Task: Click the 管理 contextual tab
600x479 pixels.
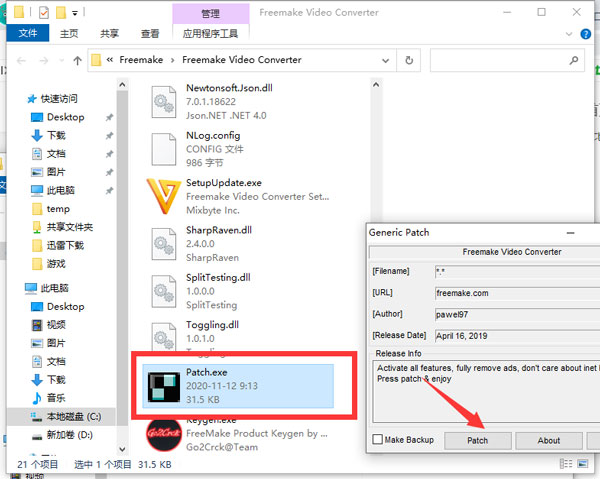Action: tap(210, 13)
